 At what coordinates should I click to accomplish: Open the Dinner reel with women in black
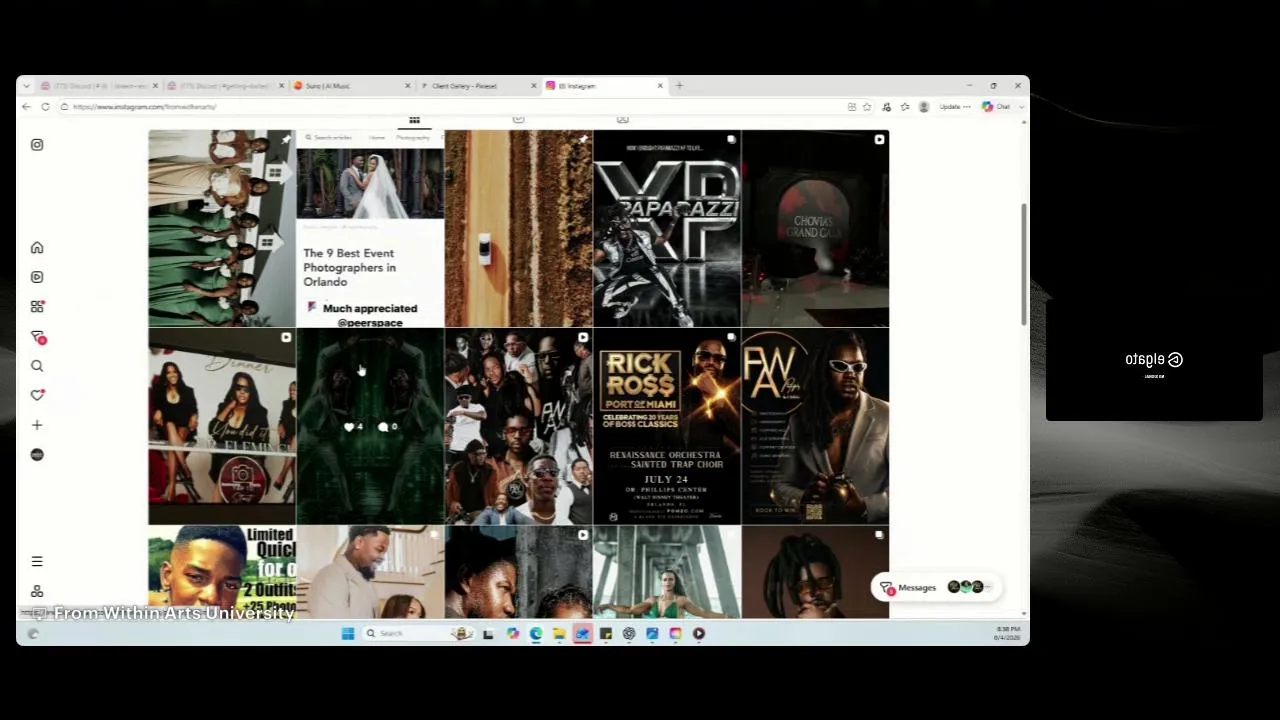click(x=222, y=427)
